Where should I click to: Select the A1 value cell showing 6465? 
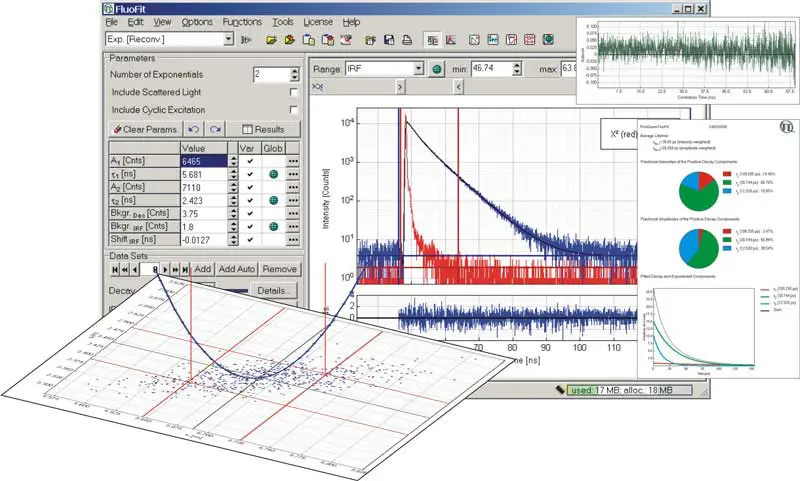(204, 161)
